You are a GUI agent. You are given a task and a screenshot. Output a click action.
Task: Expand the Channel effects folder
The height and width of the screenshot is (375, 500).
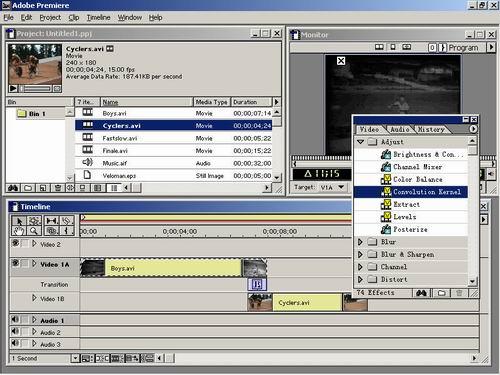[360, 267]
